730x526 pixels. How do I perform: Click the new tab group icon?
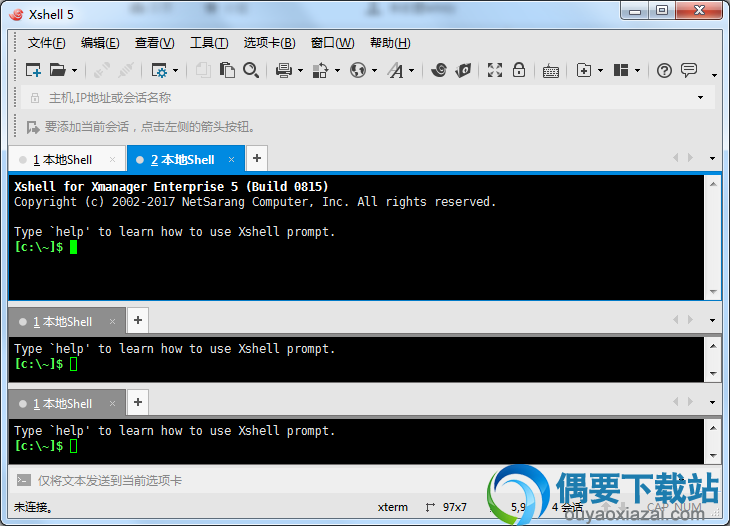pyautogui.click(x=584, y=70)
